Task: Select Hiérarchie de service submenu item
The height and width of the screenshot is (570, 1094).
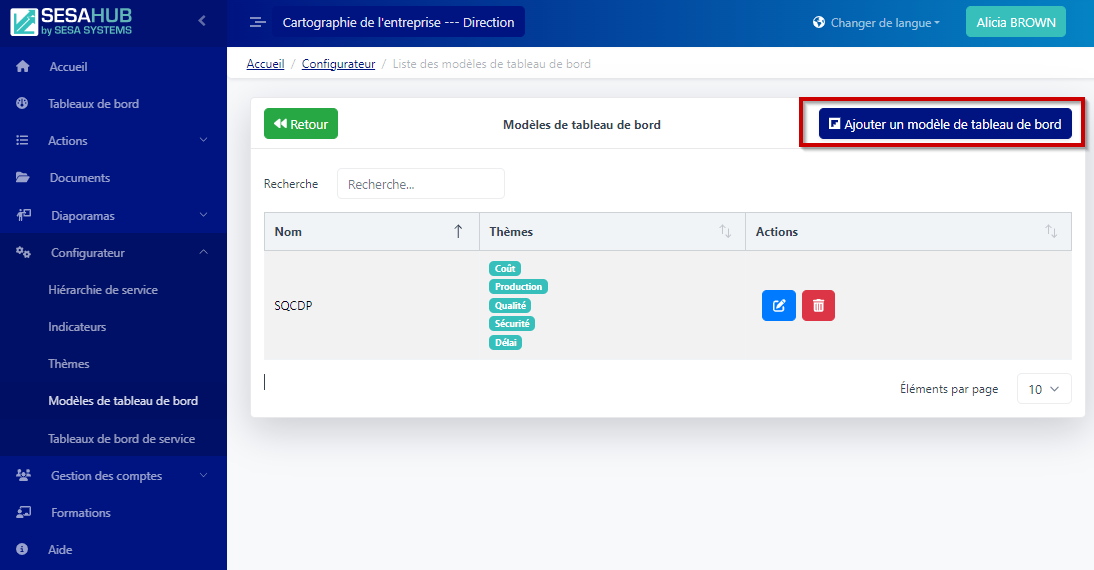Action: point(103,290)
